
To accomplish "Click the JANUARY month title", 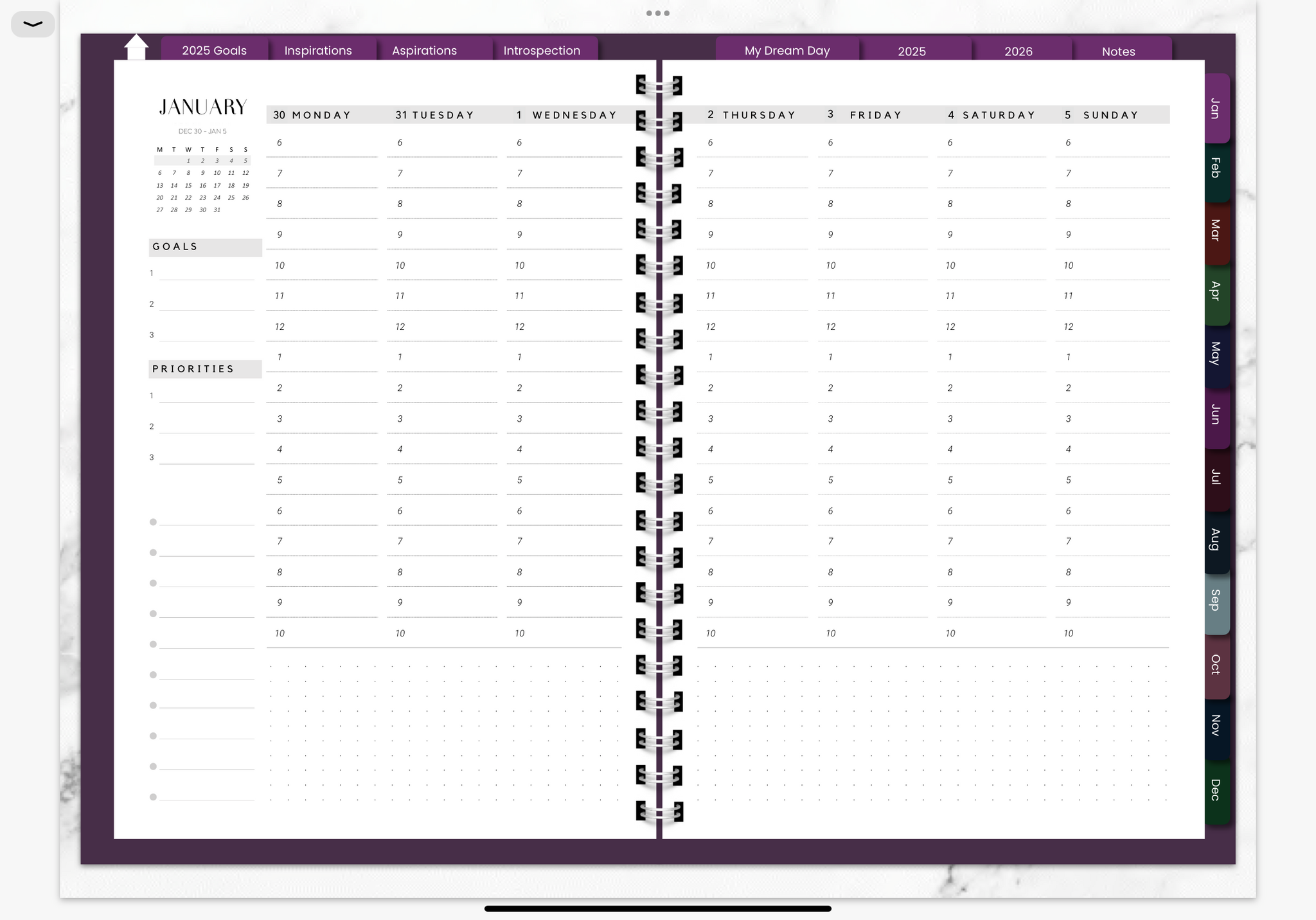I will coord(203,107).
